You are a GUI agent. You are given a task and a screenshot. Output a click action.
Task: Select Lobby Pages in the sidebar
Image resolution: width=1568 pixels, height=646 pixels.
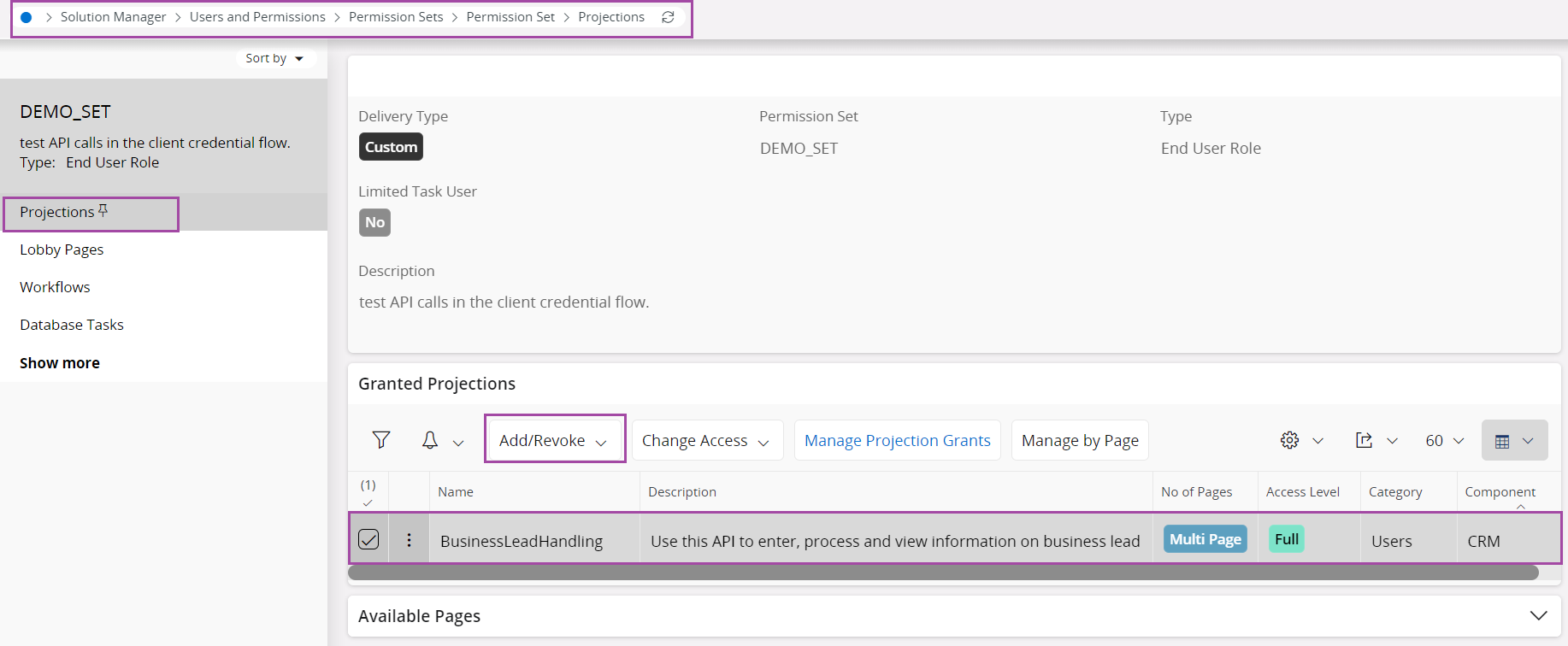tap(62, 250)
